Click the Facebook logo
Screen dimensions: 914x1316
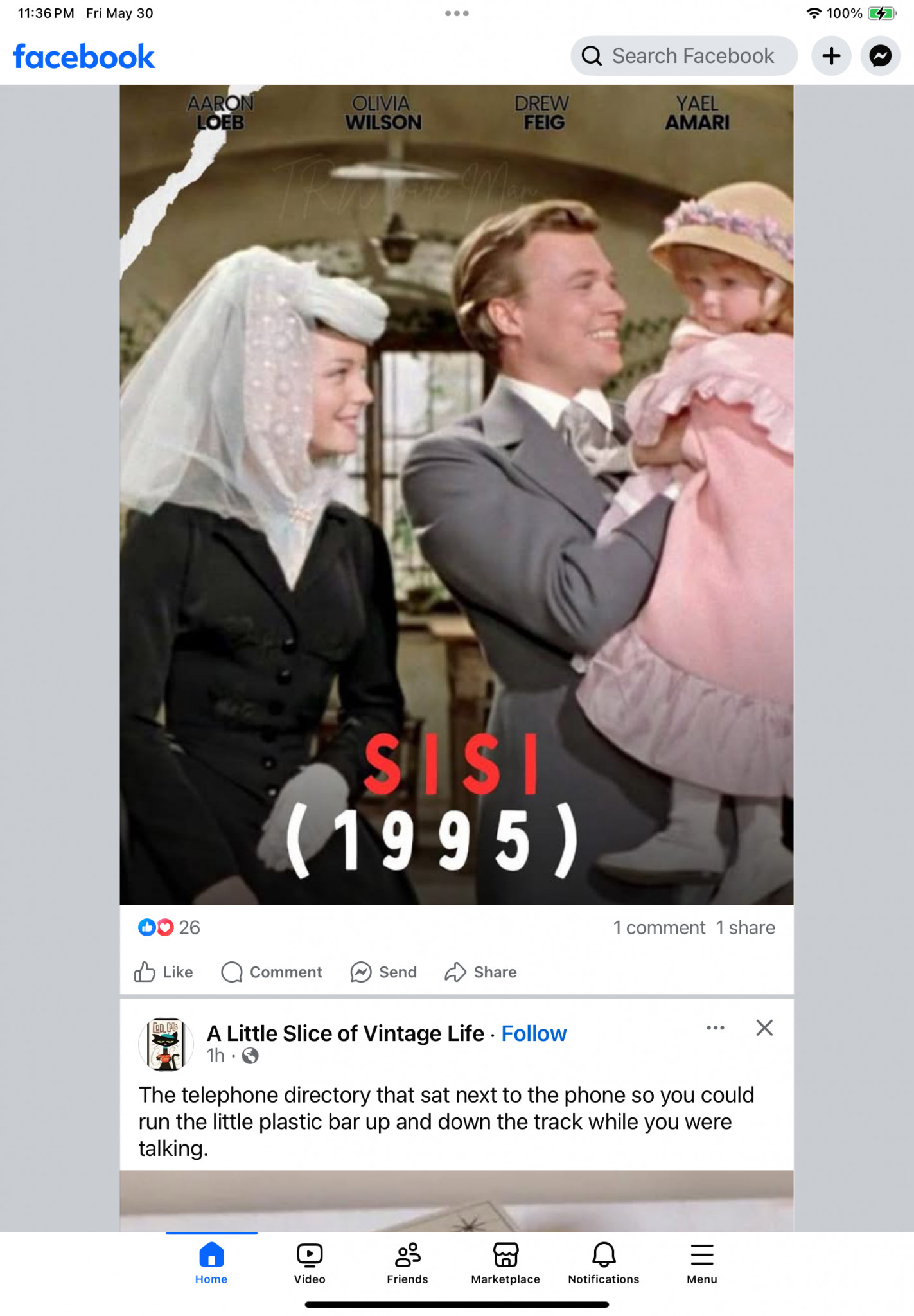pyautogui.click(x=84, y=57)
